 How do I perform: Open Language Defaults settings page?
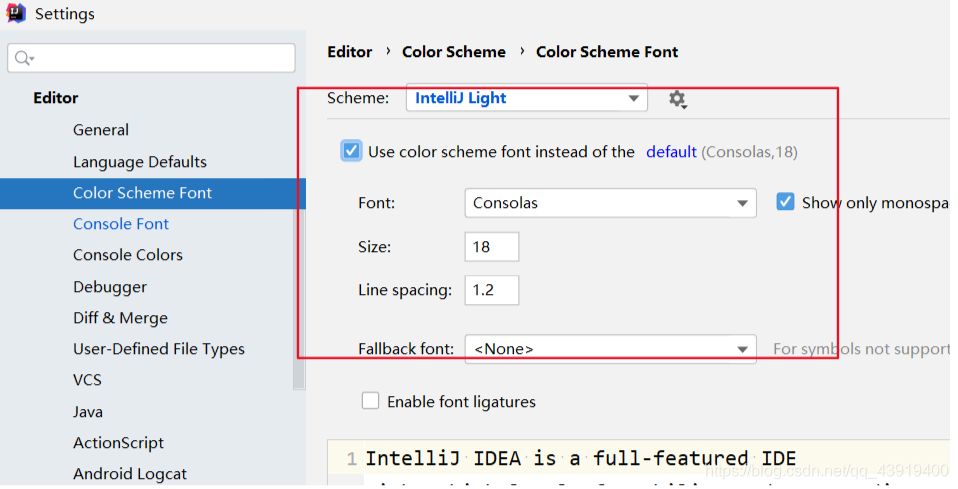[x=140, y=162]
